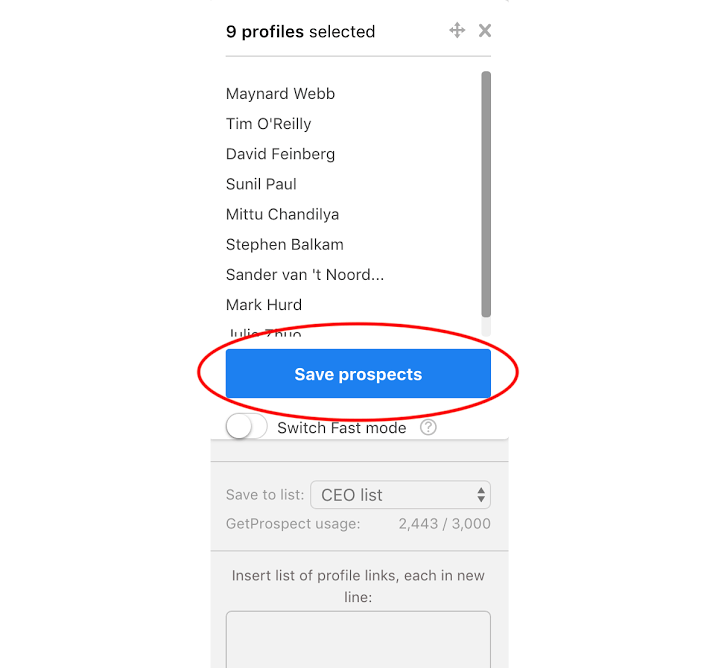This screenshot has height=668, width=723.
Task: Click the partially visible Julie Zhuo entry
Action: pyautogui.click(x=265, y=331)
